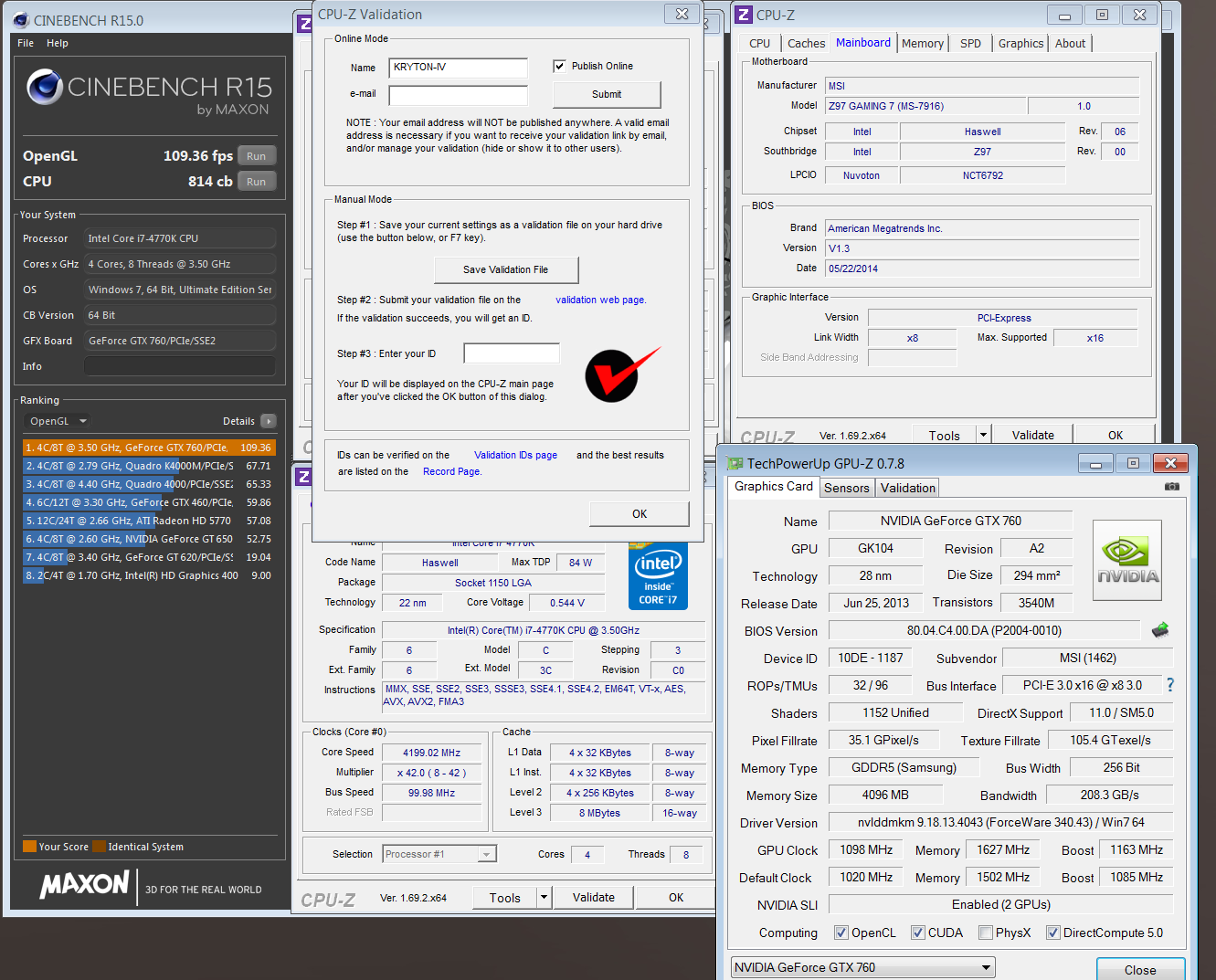Select ranking row 5 ATI Radeon HD 5770
Image resolution: width=1216 pixels, height=980 pixels.
pyautogui.click(x=149, y=521)
